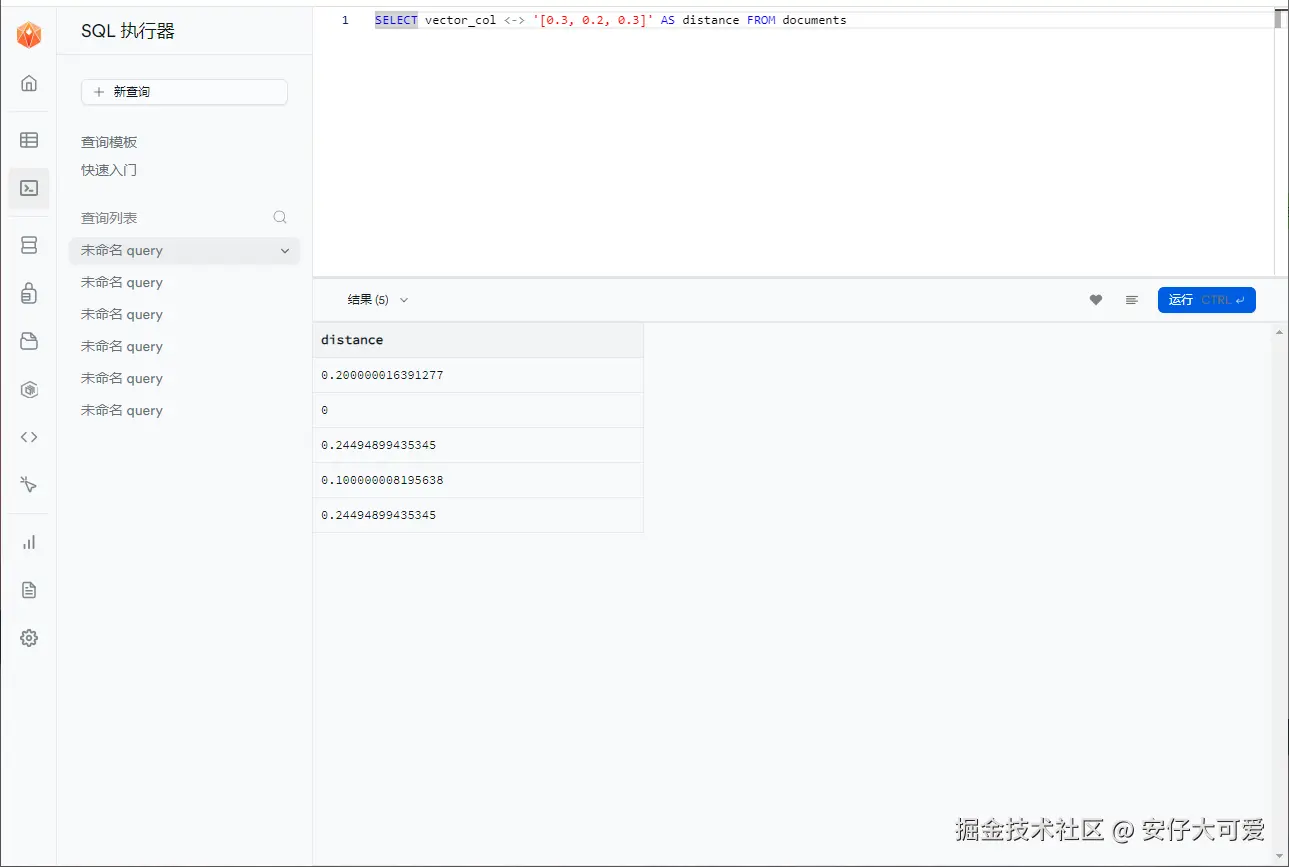
Task: Click the editor vertical scrollbar thumb
Action: pos(1281,19)
